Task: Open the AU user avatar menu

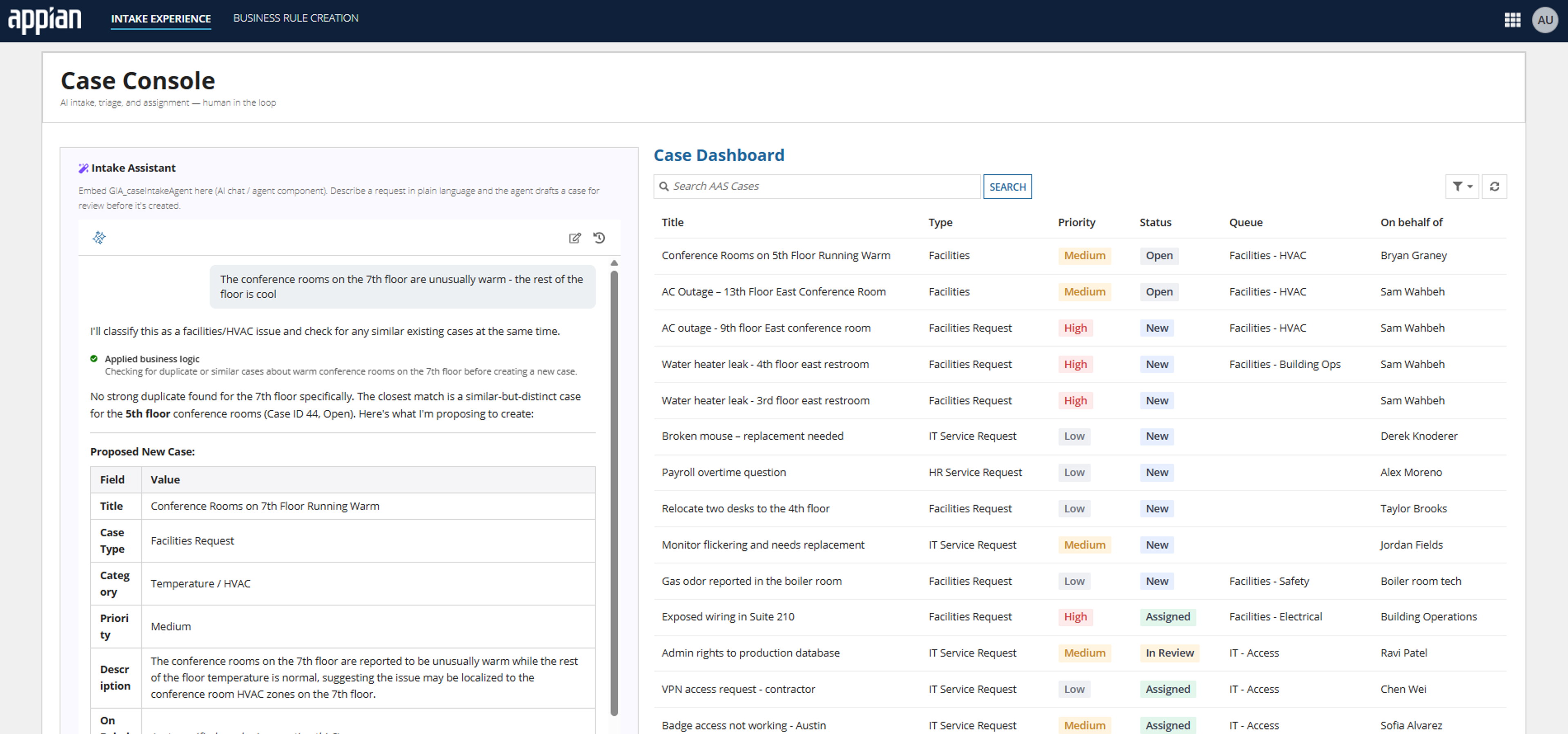Action: [x=1545, y=20]
